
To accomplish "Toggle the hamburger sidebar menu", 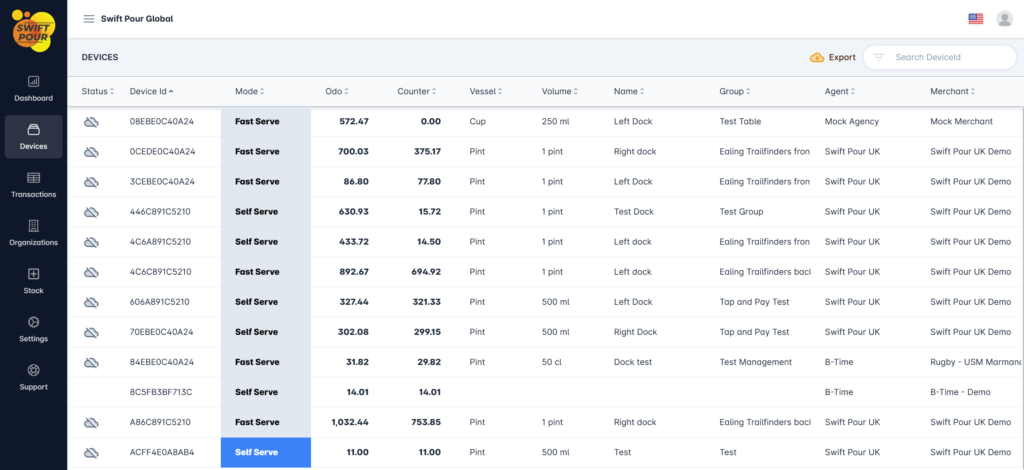I will (89, 19).
